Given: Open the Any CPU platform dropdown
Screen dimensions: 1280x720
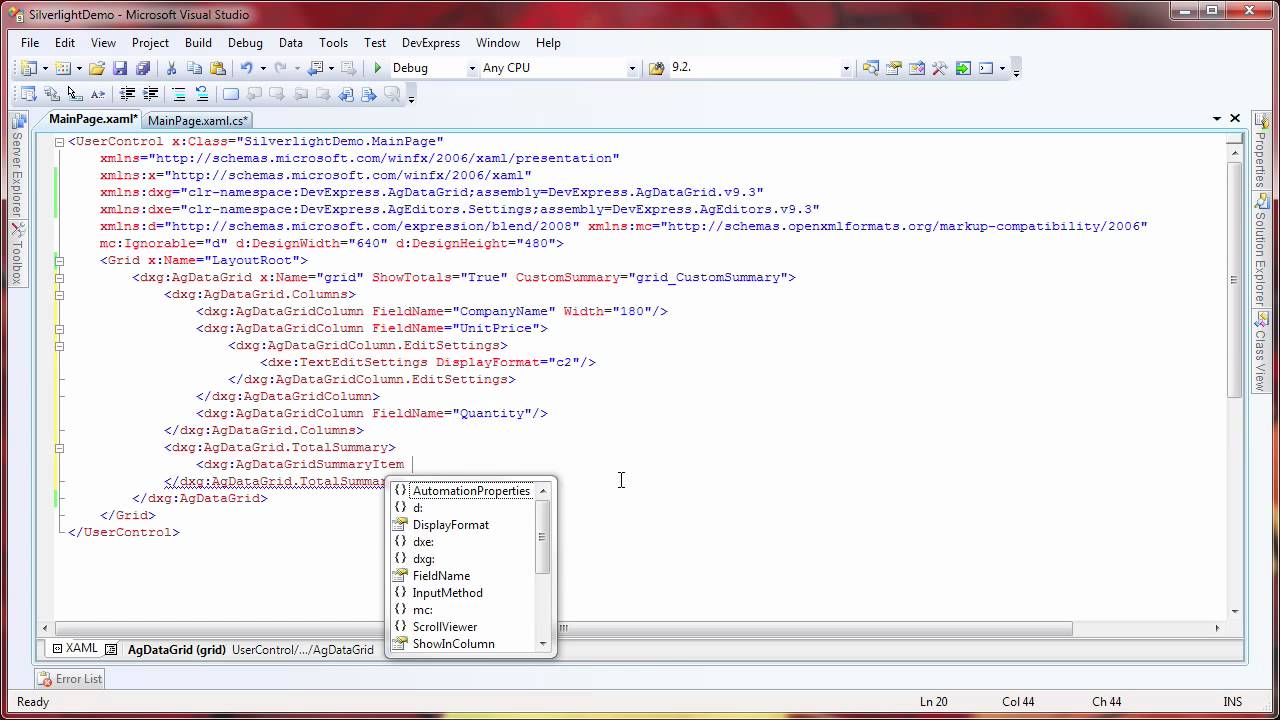Looking at the screenshot, I should tap(632, 68).
